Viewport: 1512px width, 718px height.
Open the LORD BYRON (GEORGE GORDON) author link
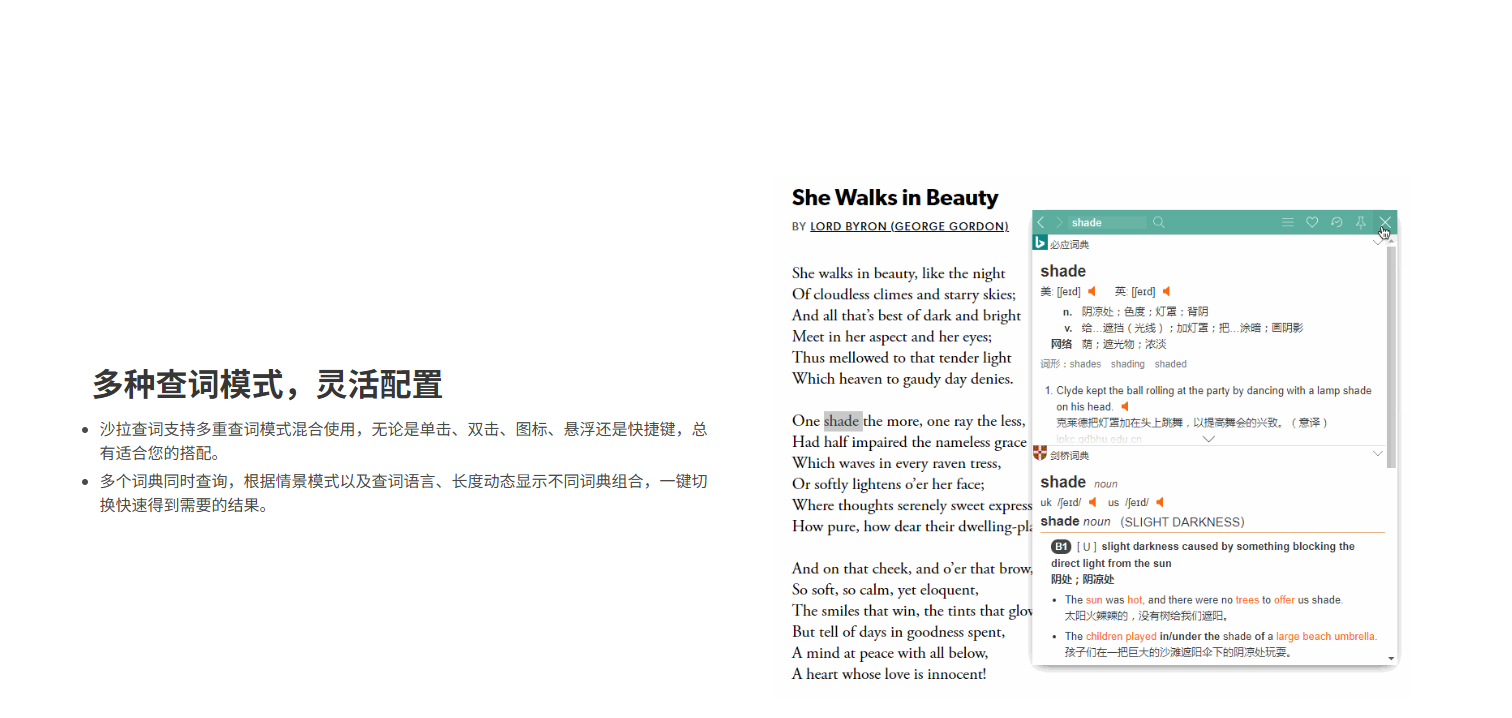(909, 227)
